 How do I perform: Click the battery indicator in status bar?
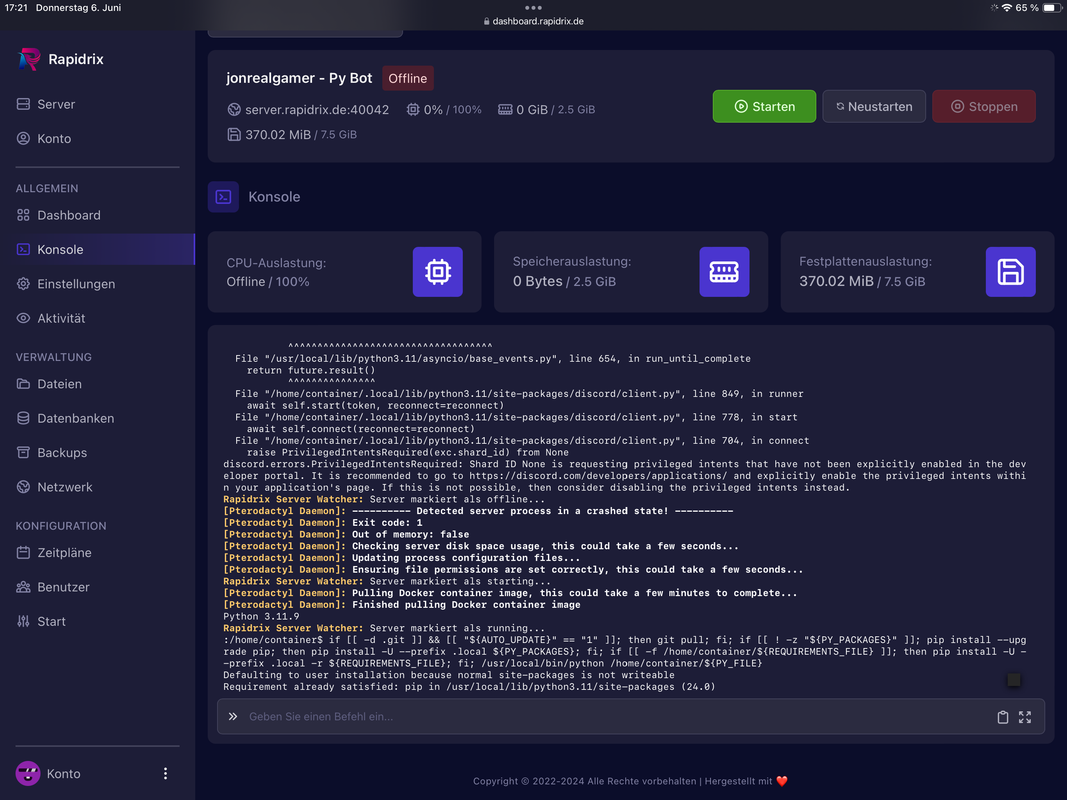(1051, 8)
